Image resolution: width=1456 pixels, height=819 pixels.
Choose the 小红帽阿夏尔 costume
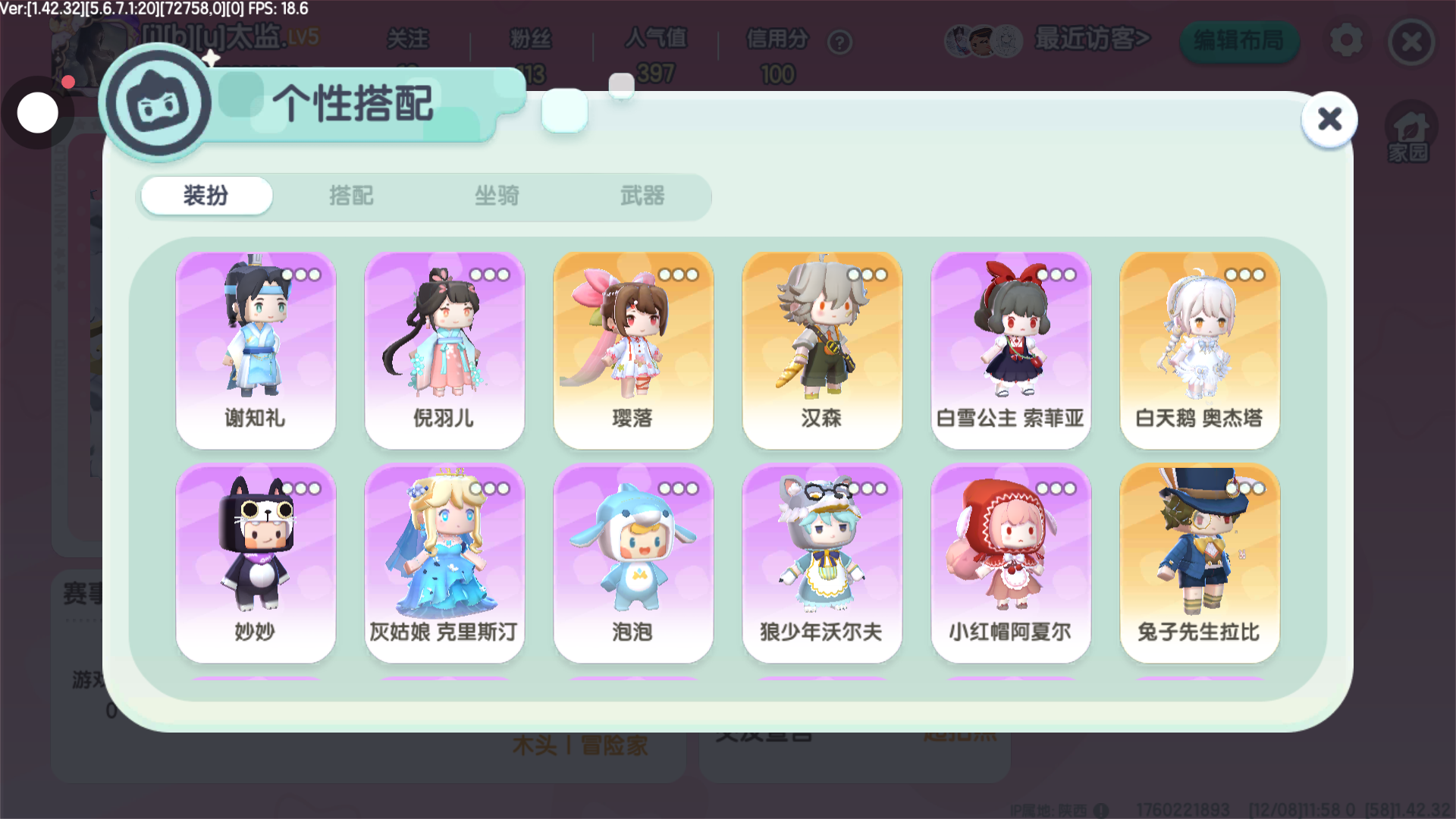pyautogui.click(x=1011, y=564)
